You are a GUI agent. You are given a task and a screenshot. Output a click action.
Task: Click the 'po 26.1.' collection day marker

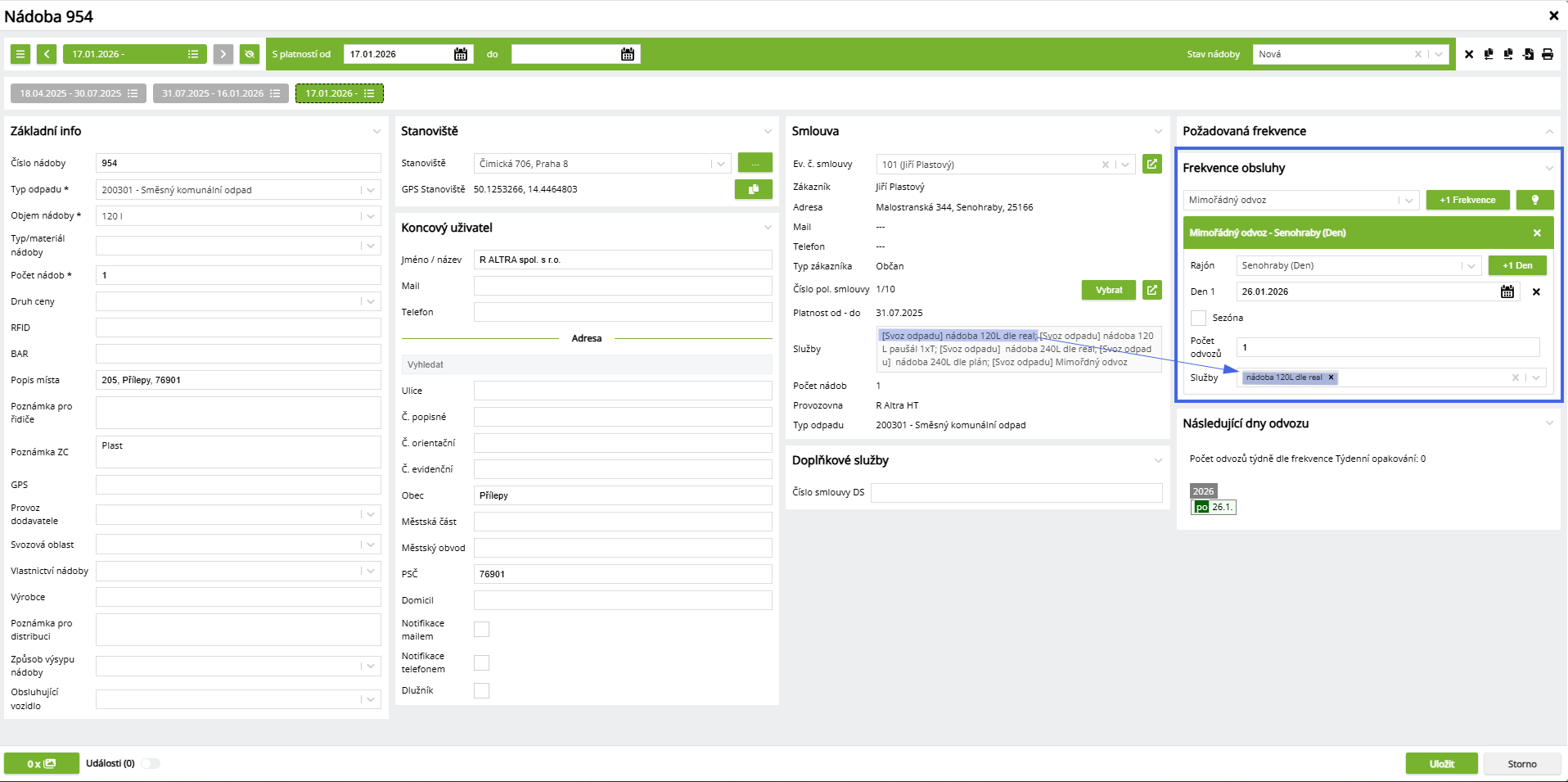tap(1213, 507)
